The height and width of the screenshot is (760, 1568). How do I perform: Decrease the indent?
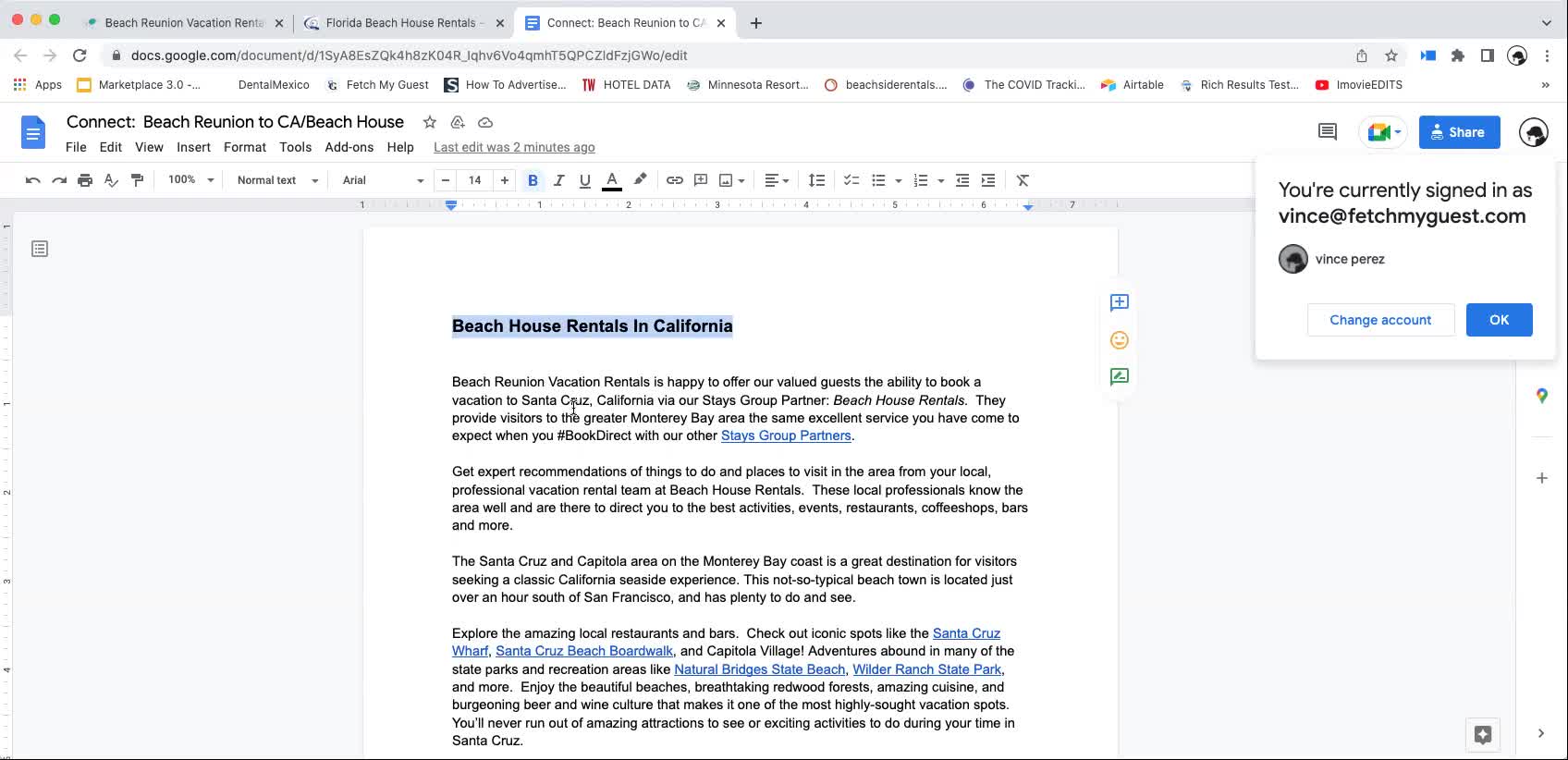(962, 180)
